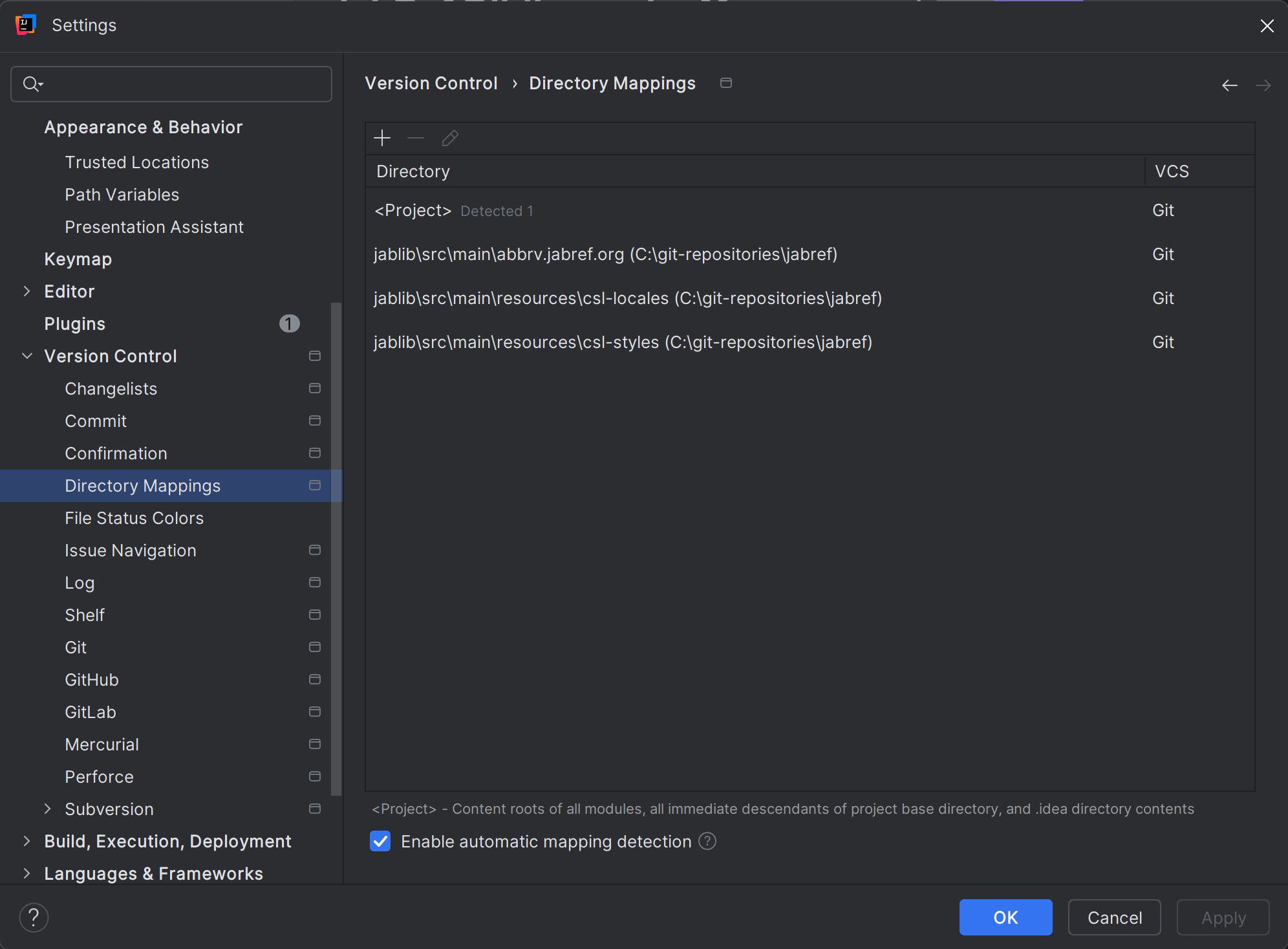The image size is (1288, 949).
Task: Open Mercurial settings page
Action: pos(102,745)
